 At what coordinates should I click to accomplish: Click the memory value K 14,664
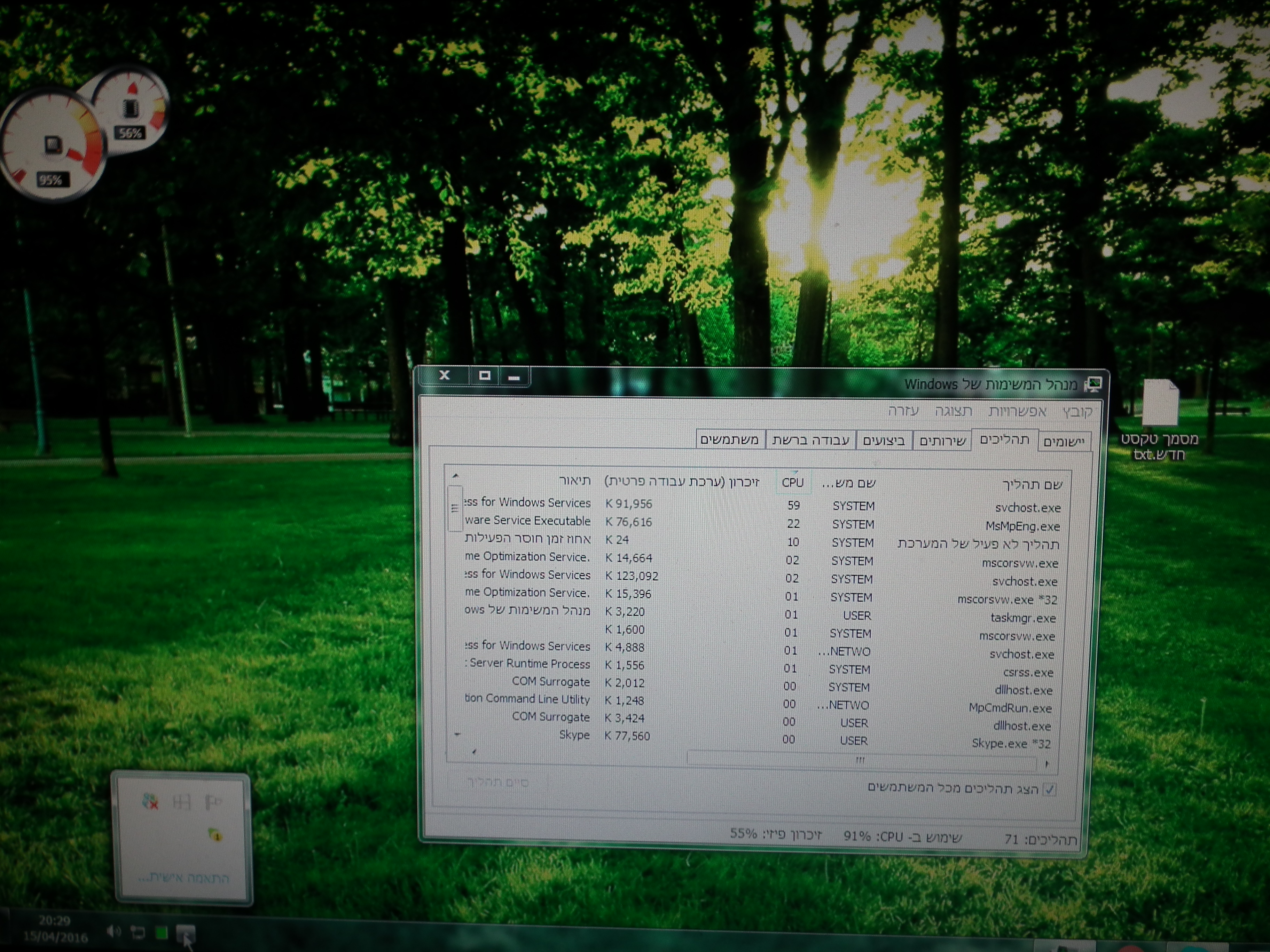(x=629, y=558)
